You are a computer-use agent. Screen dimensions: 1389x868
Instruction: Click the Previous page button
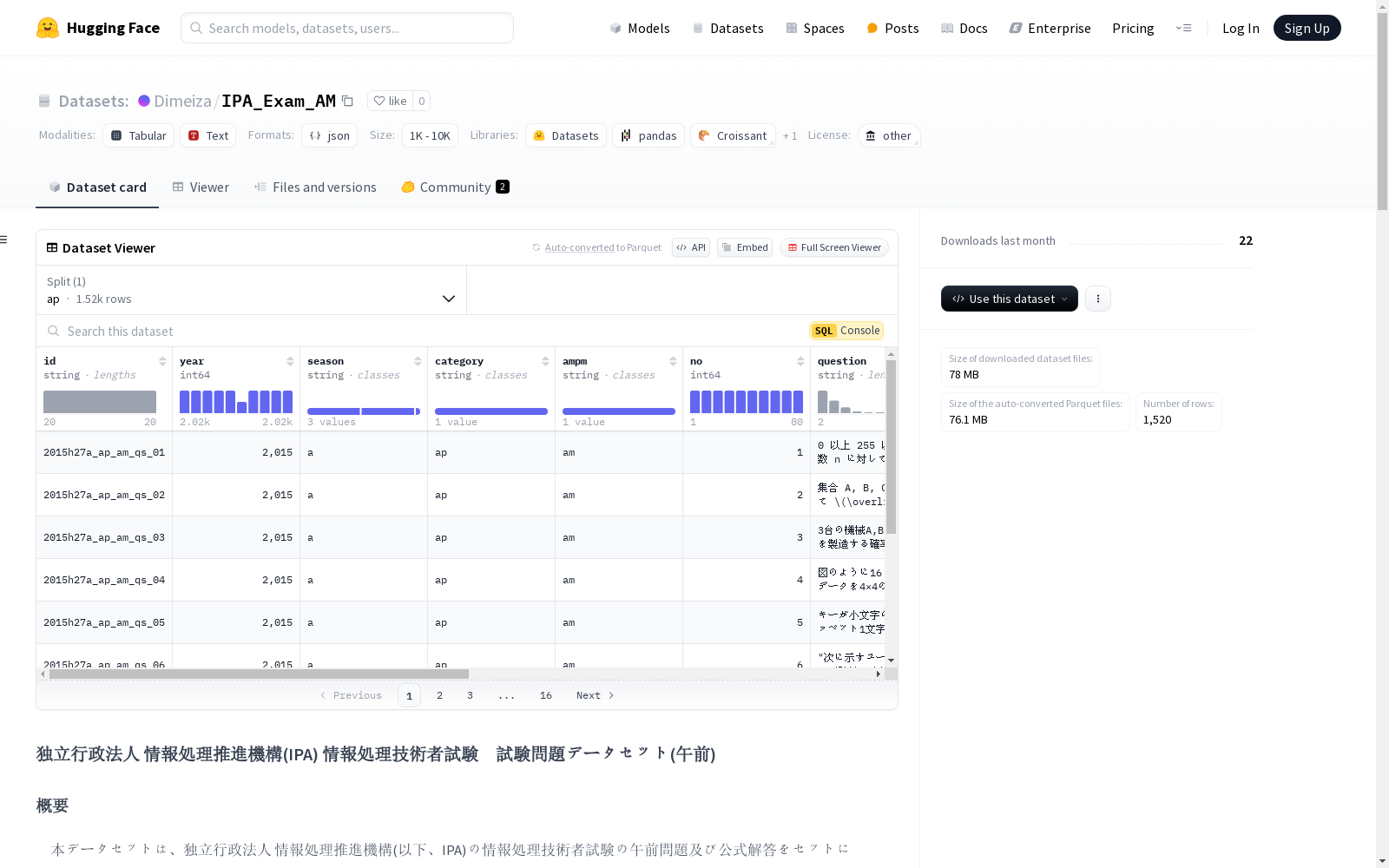point(351,695)
